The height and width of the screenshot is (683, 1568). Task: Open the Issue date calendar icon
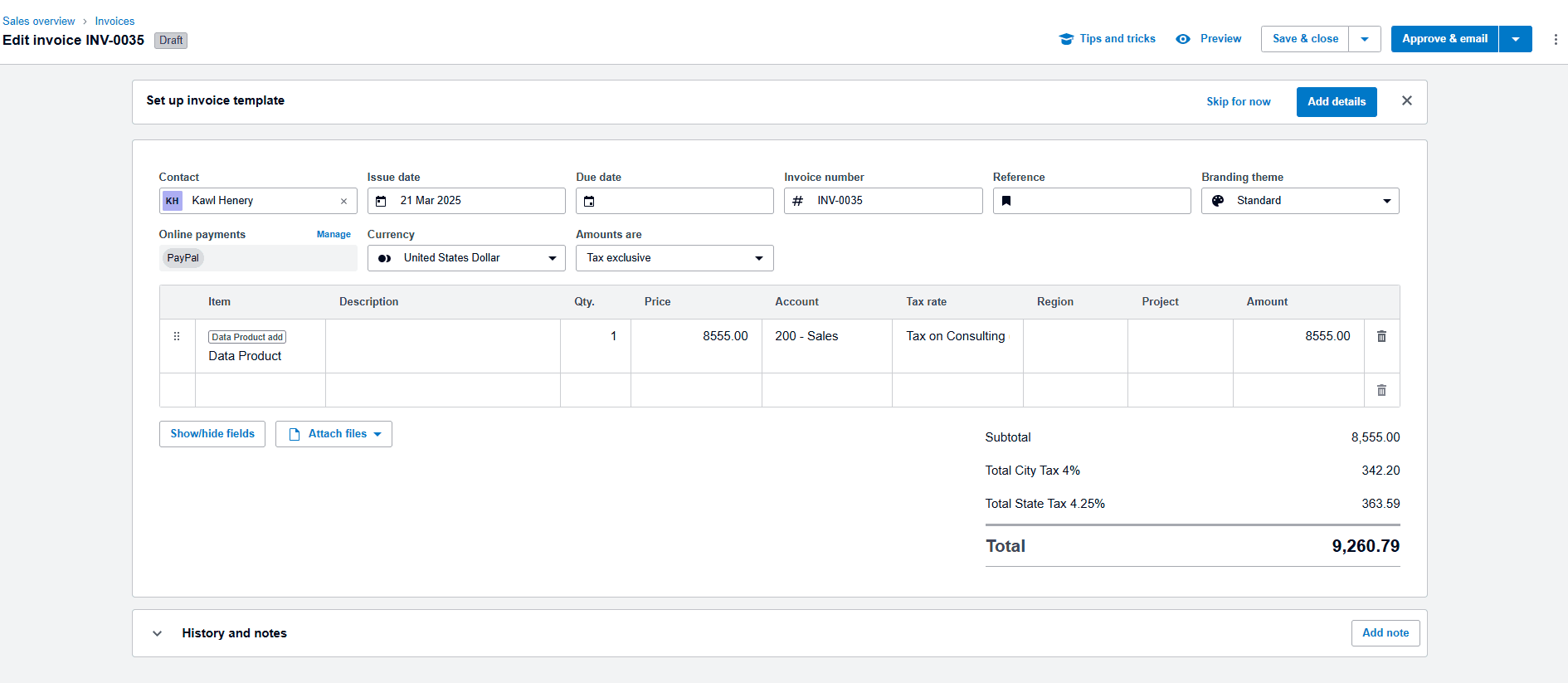(381, 201)
